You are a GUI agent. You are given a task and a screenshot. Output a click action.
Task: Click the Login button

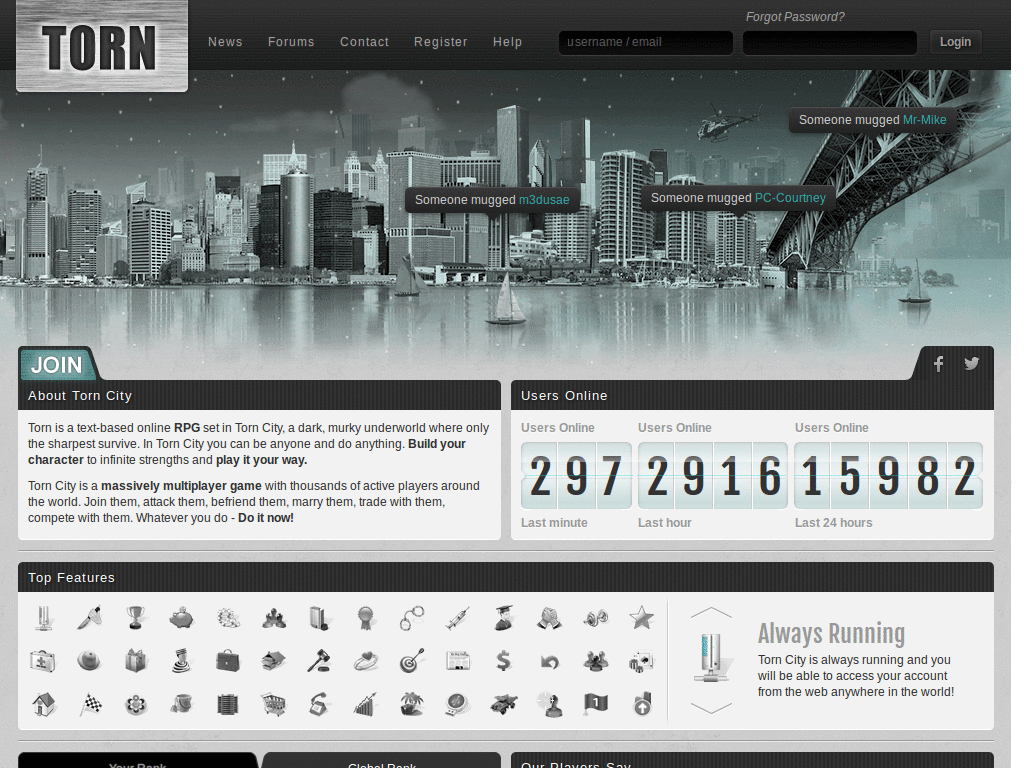point(955,42)
